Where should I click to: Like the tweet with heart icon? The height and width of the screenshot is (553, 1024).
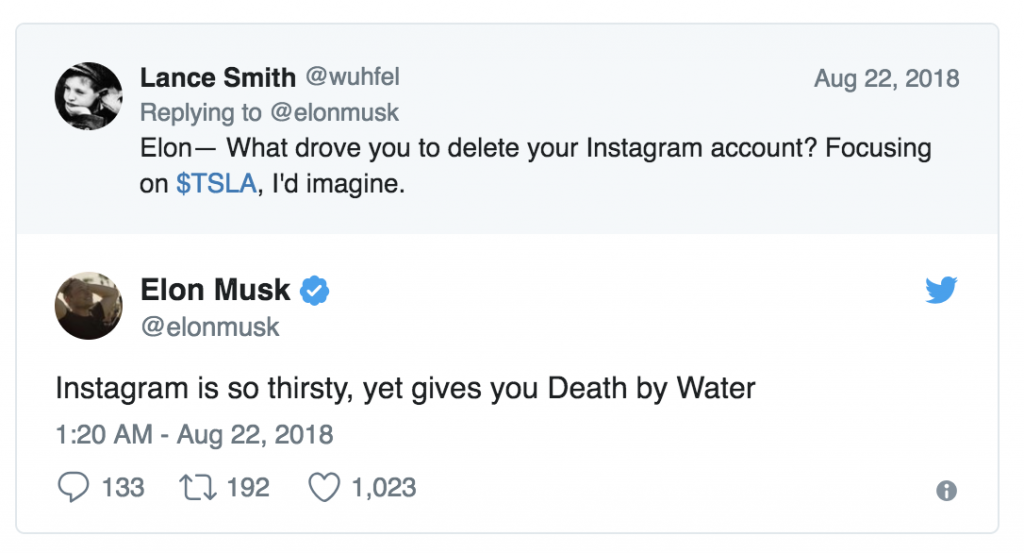click(x=325, y=487)
